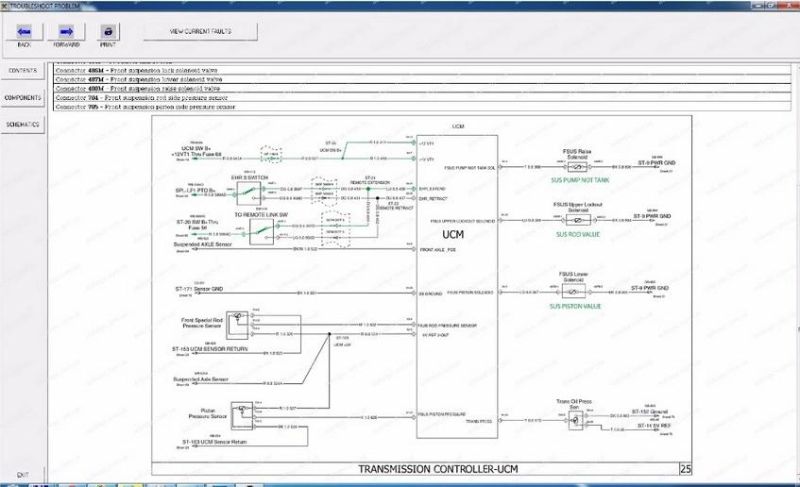Click the Front Special Rod Pressure Sensor symbol

click(237, 325)
